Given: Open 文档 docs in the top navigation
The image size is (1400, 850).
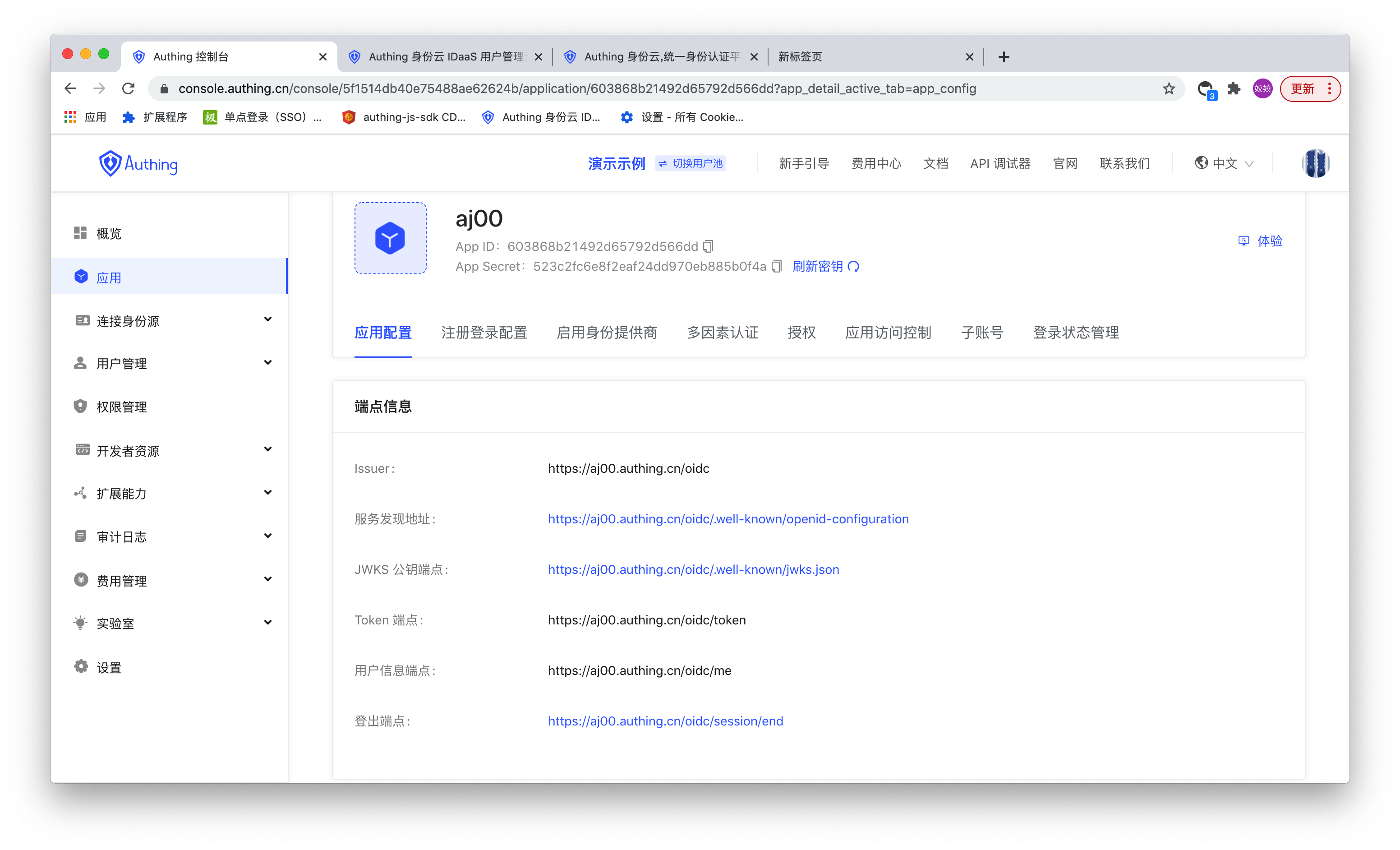Looking at the screenshot, I should point(936,164).
